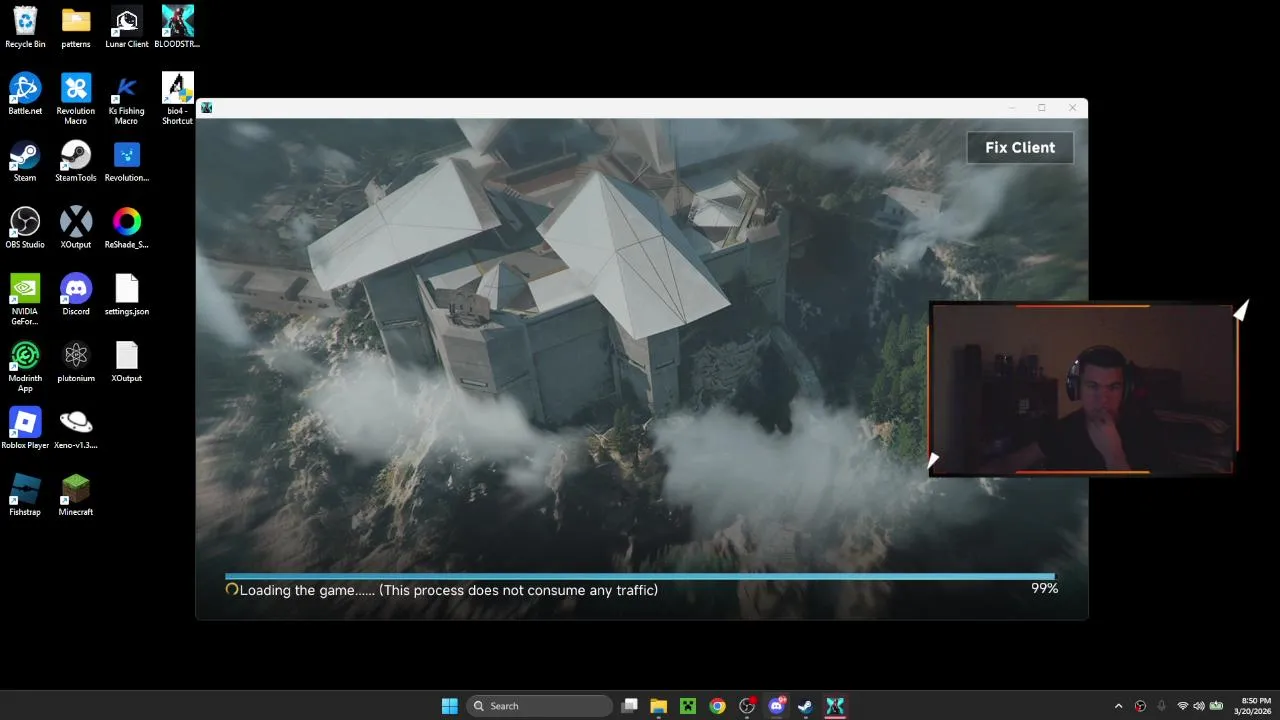Select the settings.json file icon
This screenshot has height=720, width=1280.
(126, 295)
